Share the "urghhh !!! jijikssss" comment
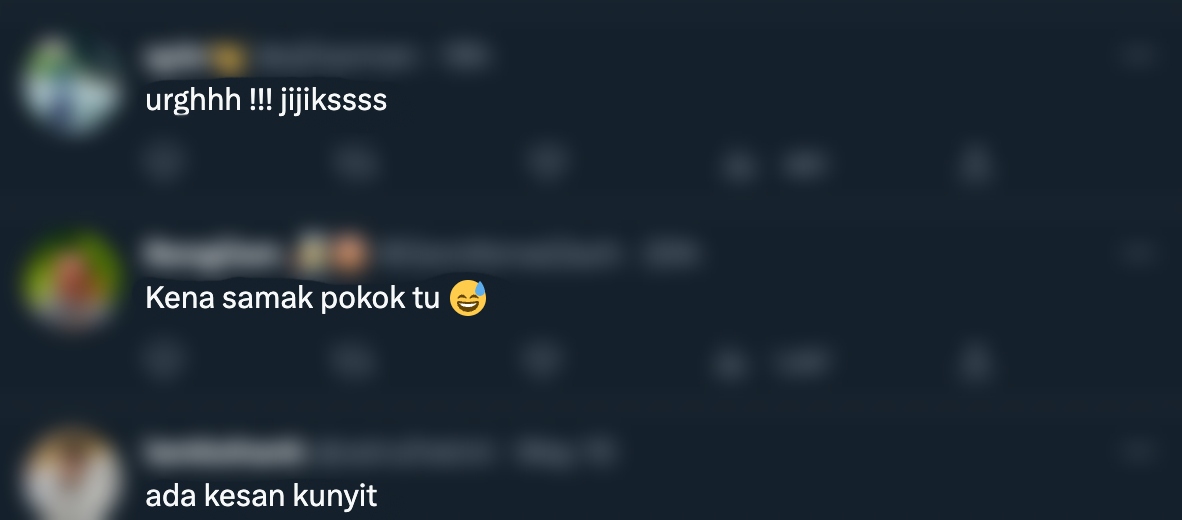This screenshot has height=520, width=1182. [975, 162]
